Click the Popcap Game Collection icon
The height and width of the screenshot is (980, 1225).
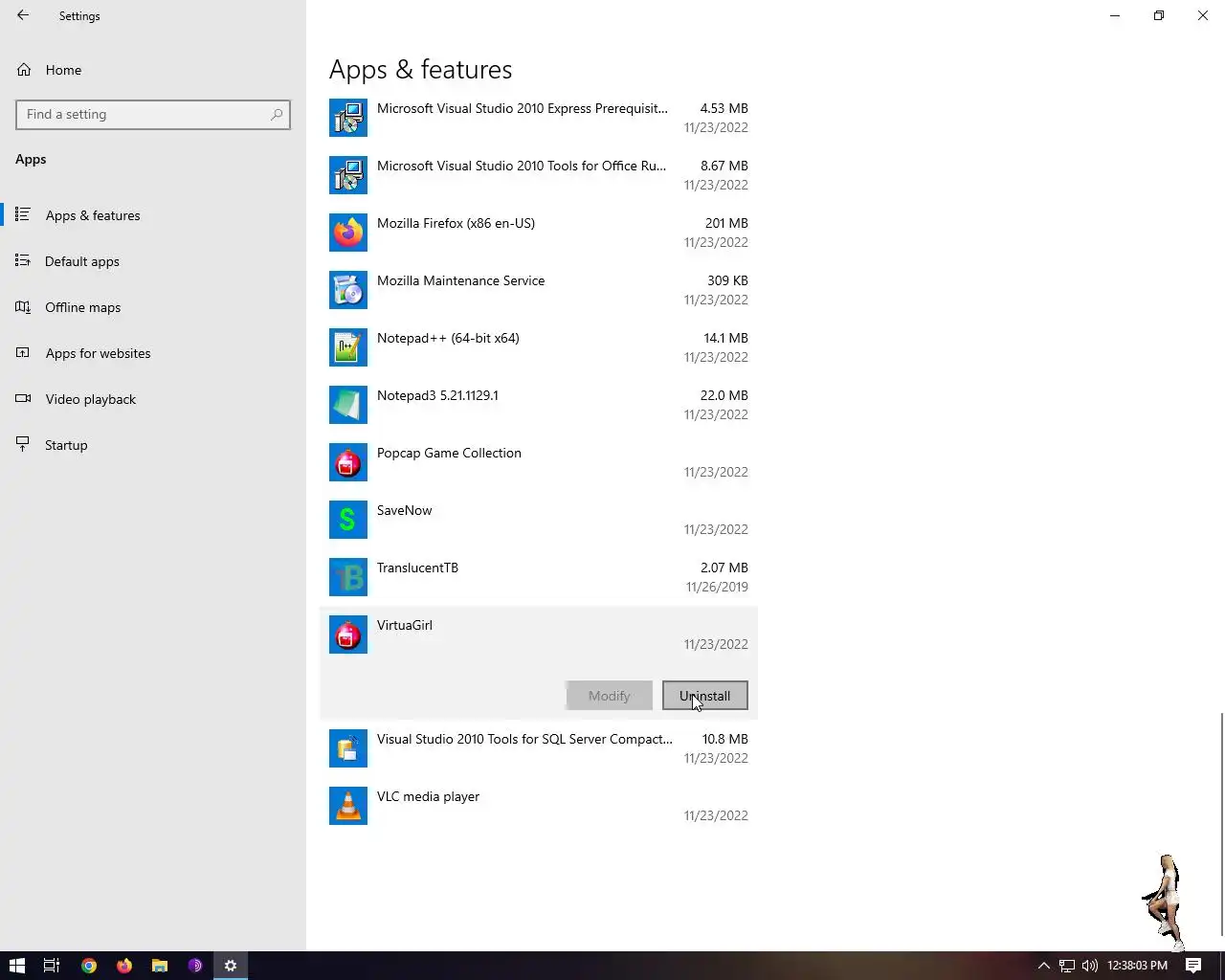348,462
